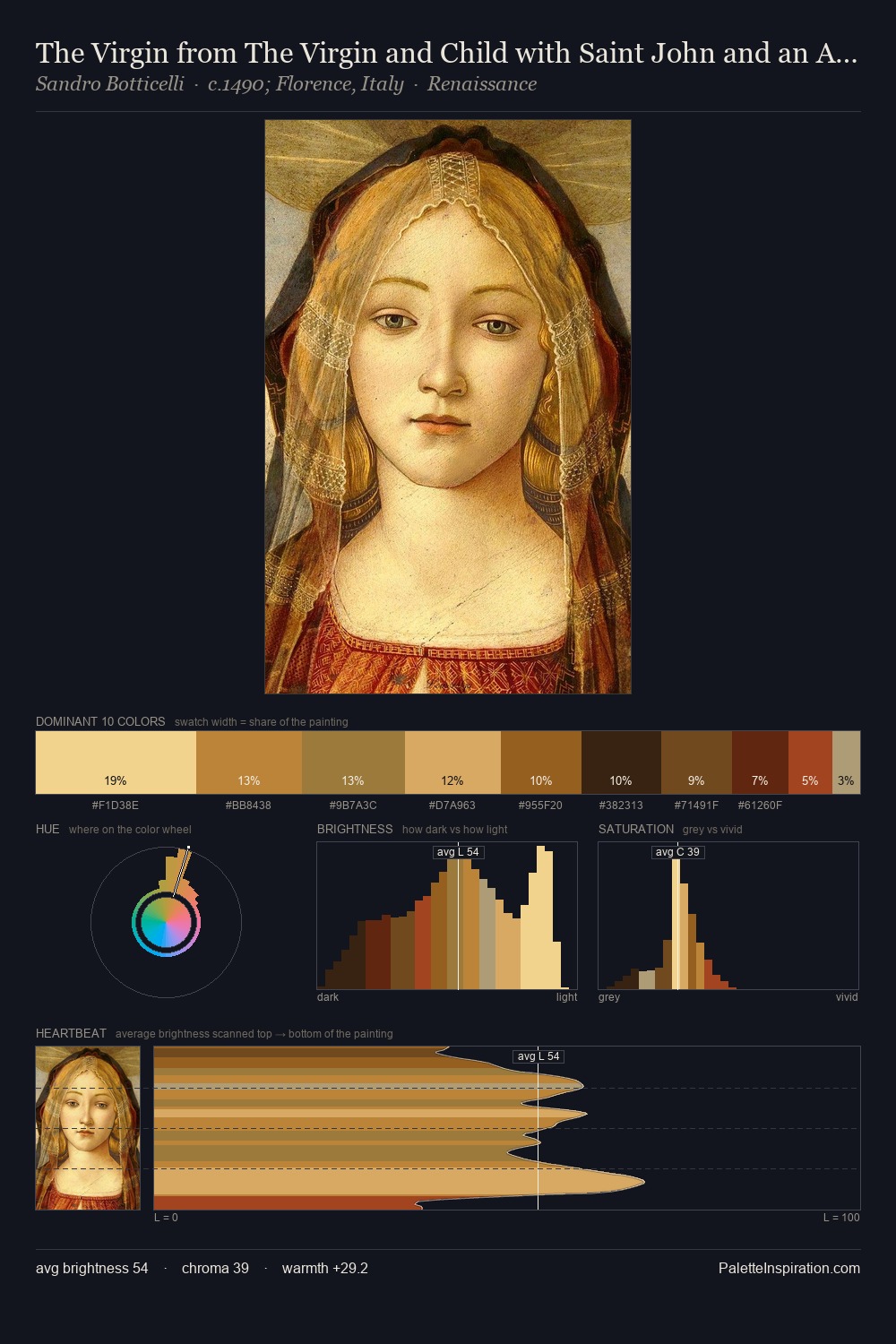896x1344 pixels.
Task: Click the pale yellow 19% color swatch
Action: point(116,762)
